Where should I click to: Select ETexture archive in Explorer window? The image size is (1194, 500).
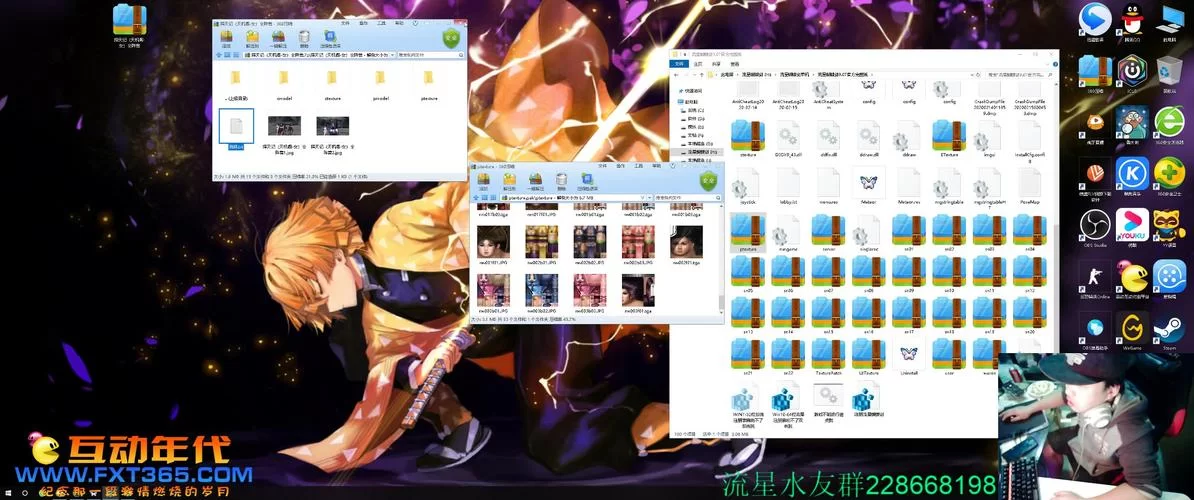[949, 138]
